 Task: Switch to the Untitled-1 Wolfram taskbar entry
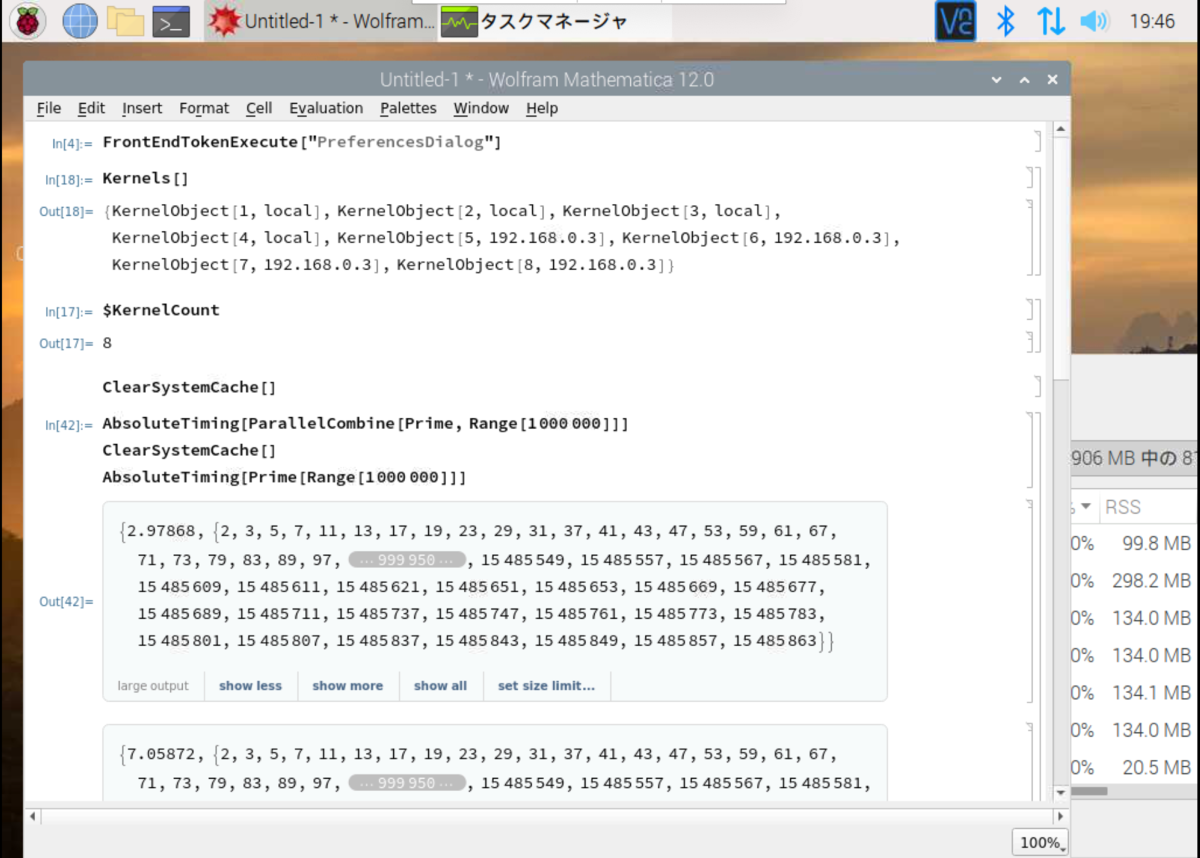[x=321, y=21]
